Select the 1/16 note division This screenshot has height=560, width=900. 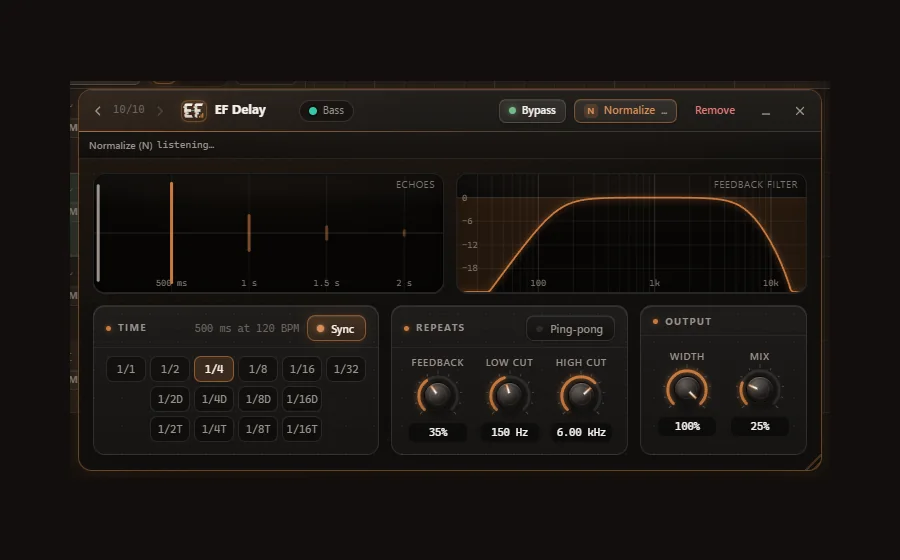click(302, 369)
